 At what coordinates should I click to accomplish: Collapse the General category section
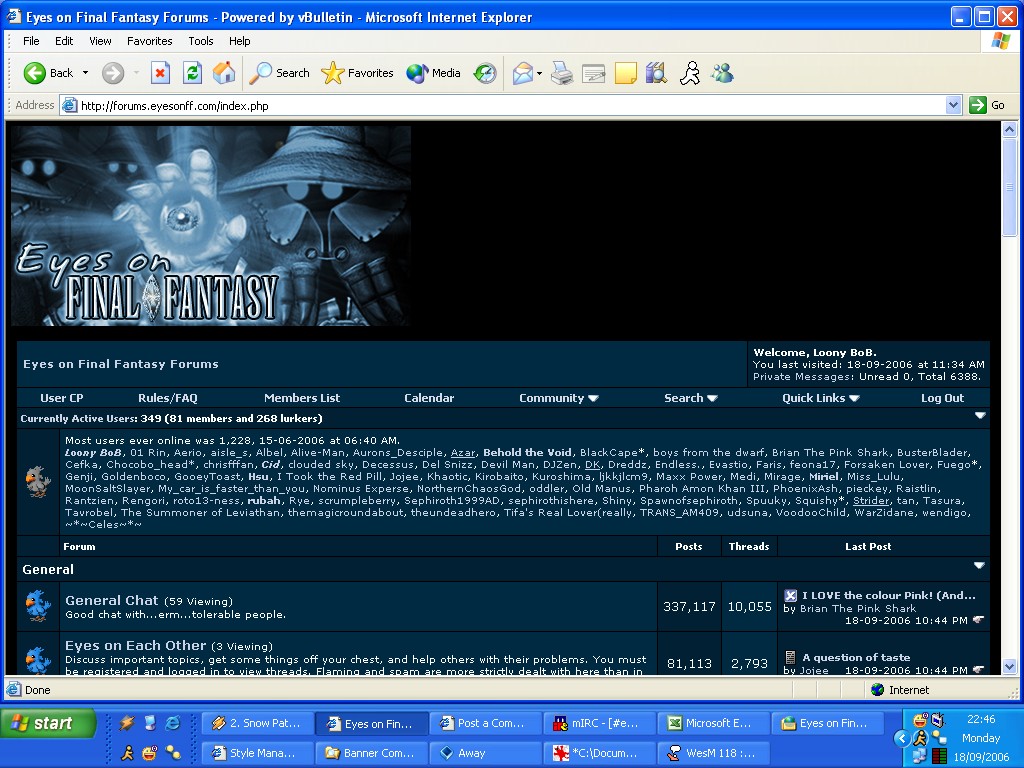coord(979,566)
